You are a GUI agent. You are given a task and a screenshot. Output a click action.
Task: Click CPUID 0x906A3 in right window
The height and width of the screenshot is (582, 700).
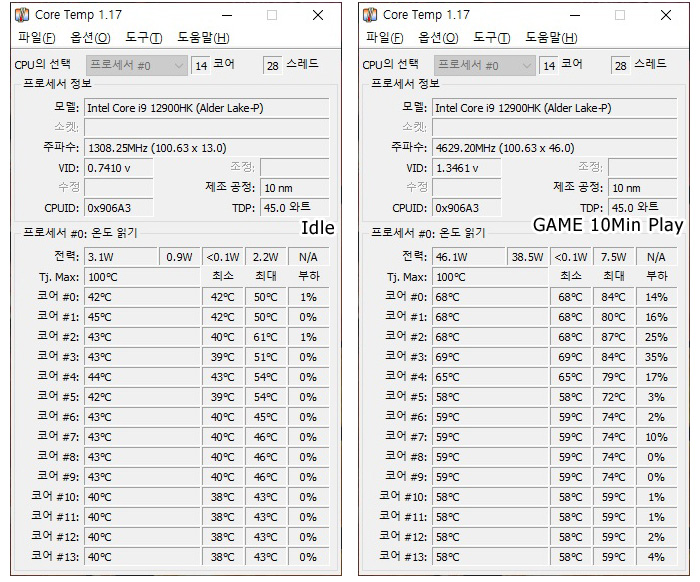pyautogui.click(x=467, y=208)
